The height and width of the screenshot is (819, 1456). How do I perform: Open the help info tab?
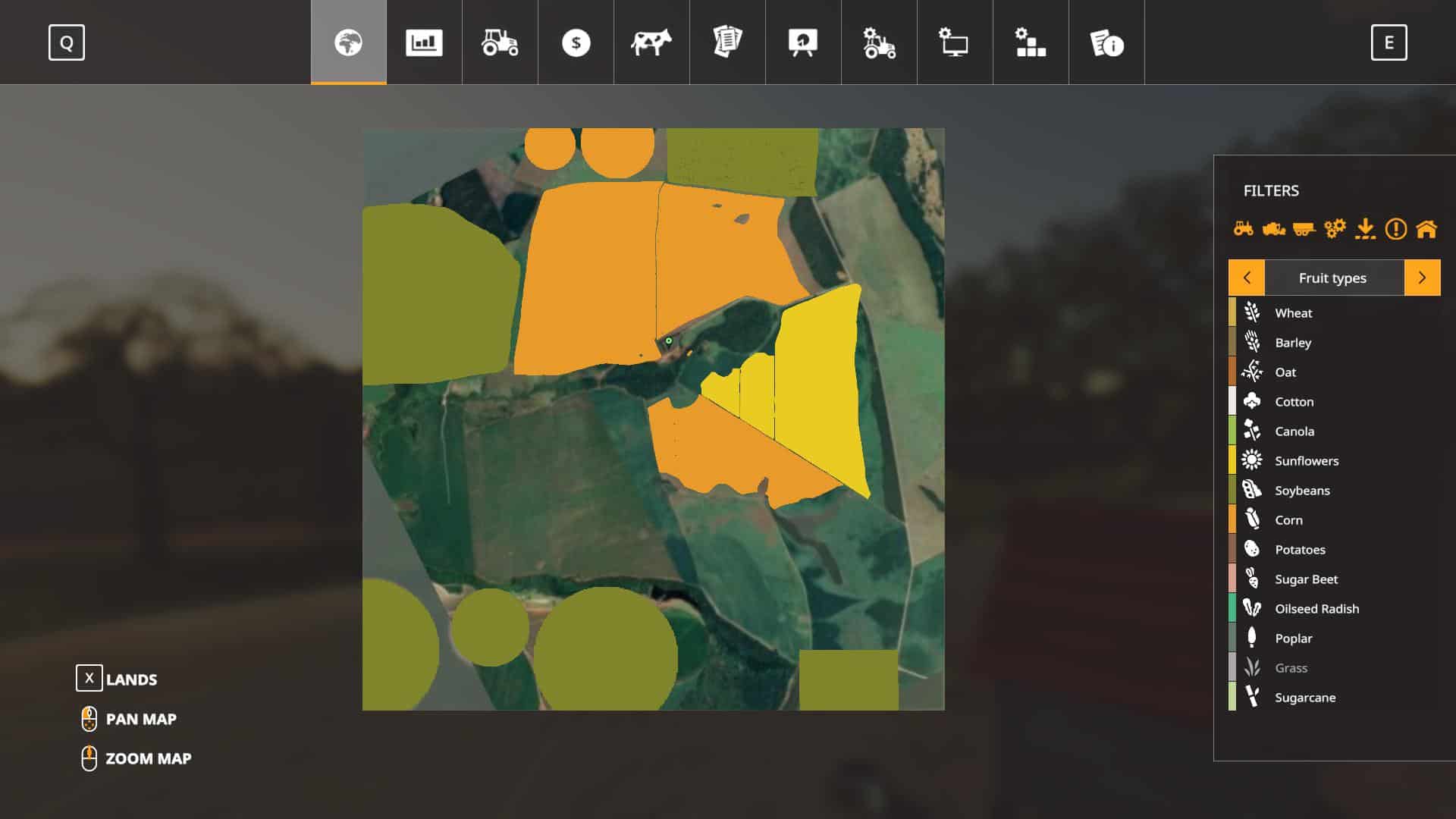tap(1106, 42)
